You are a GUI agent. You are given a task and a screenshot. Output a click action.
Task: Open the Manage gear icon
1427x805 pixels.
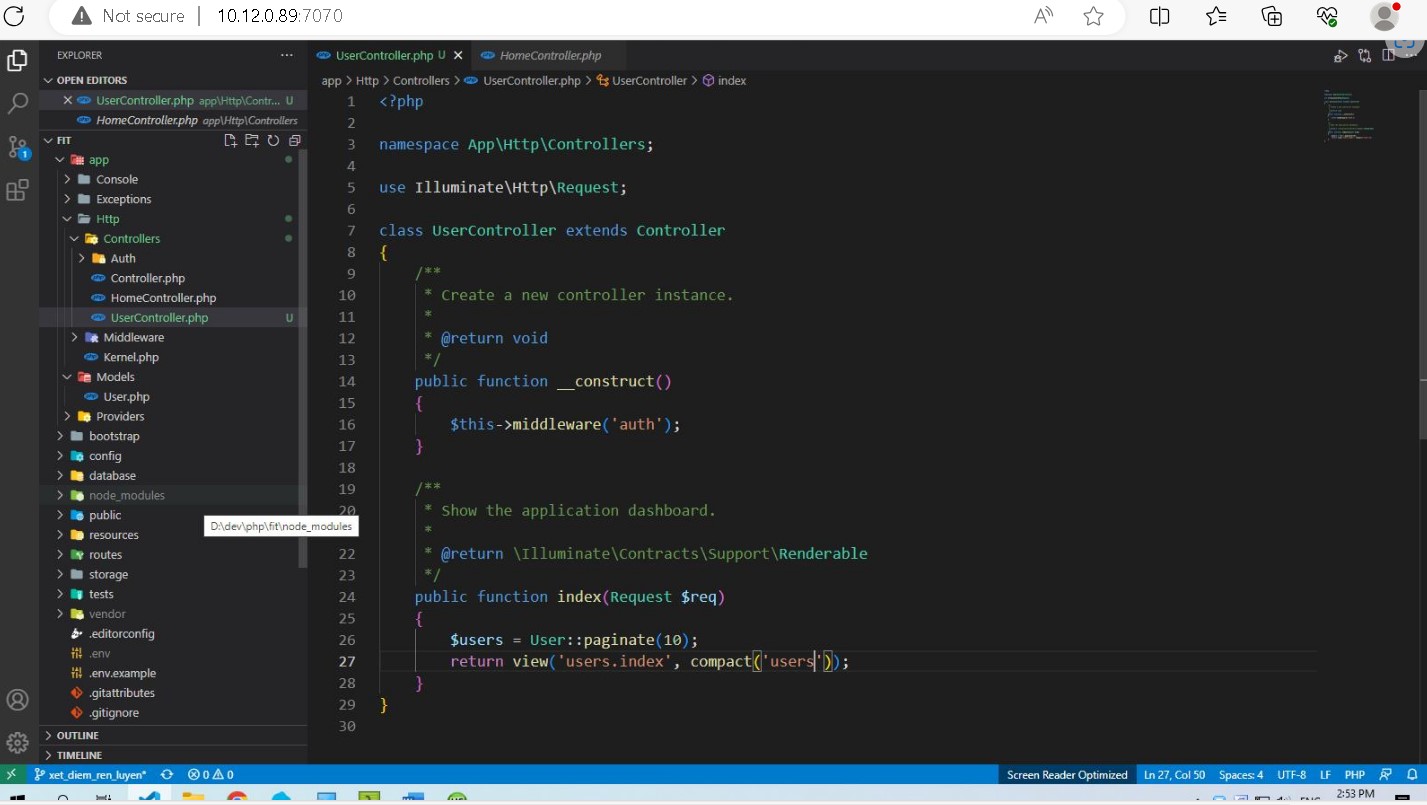pyautogui.click(x=17, y=742)
